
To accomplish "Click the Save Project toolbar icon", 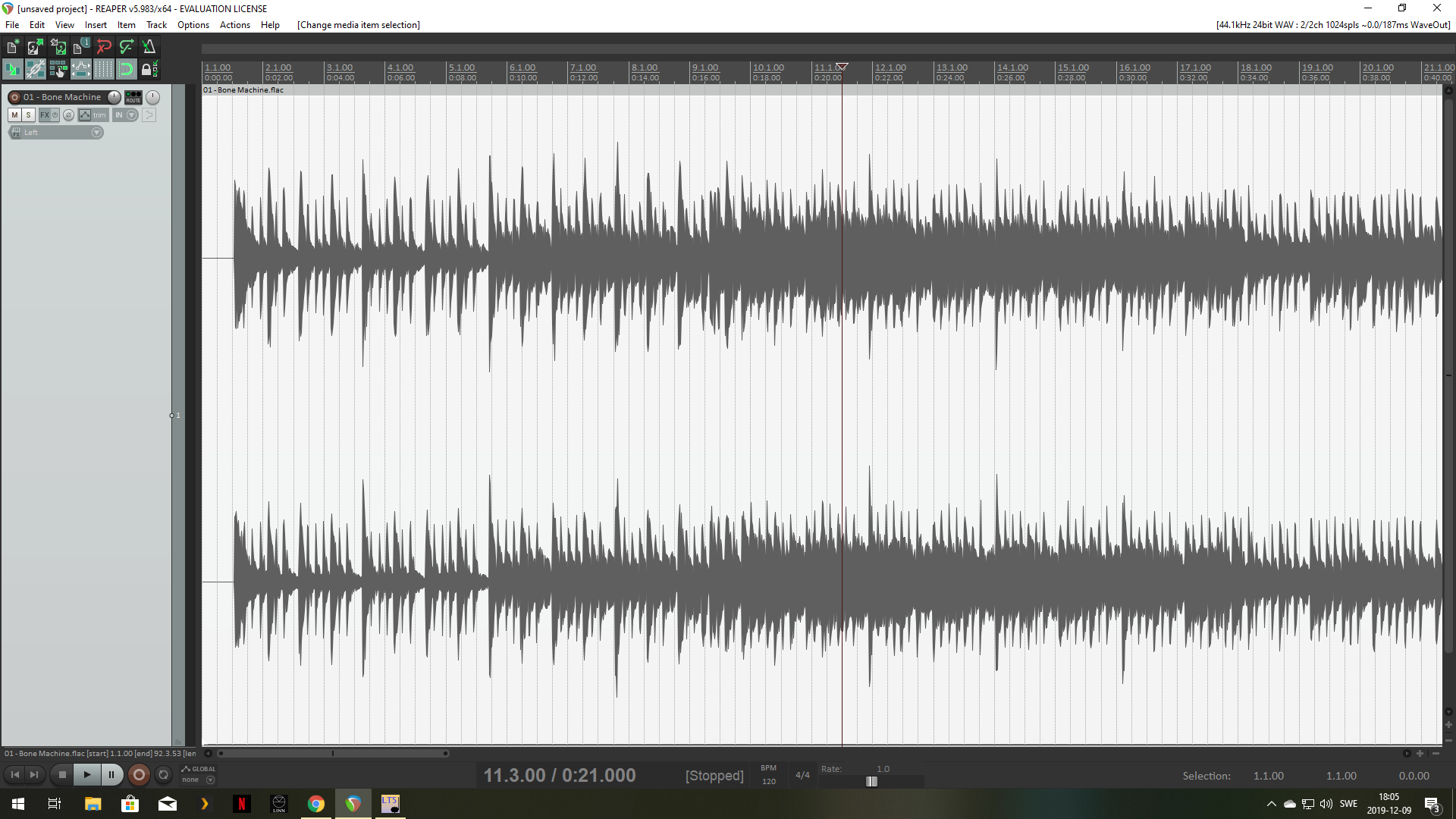I will [58, 47].
